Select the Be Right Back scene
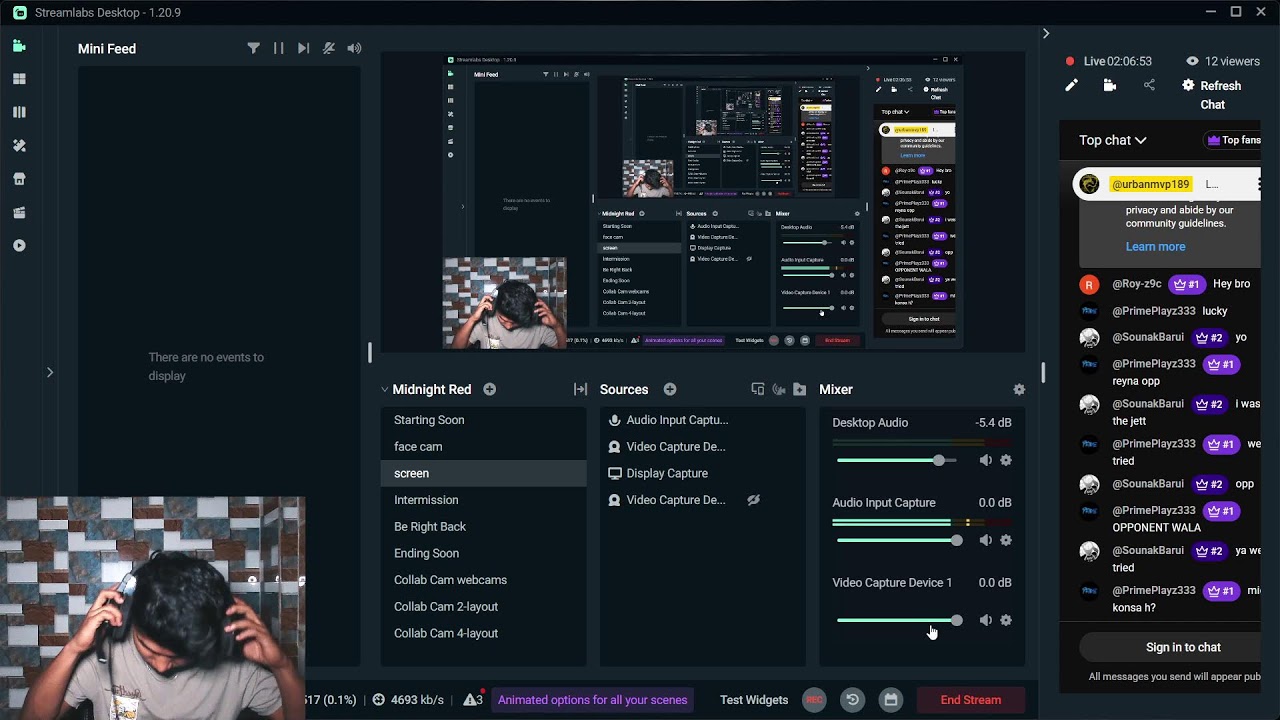The width and height of the screenshot is (1280, 720). click(x=483, y=527)
